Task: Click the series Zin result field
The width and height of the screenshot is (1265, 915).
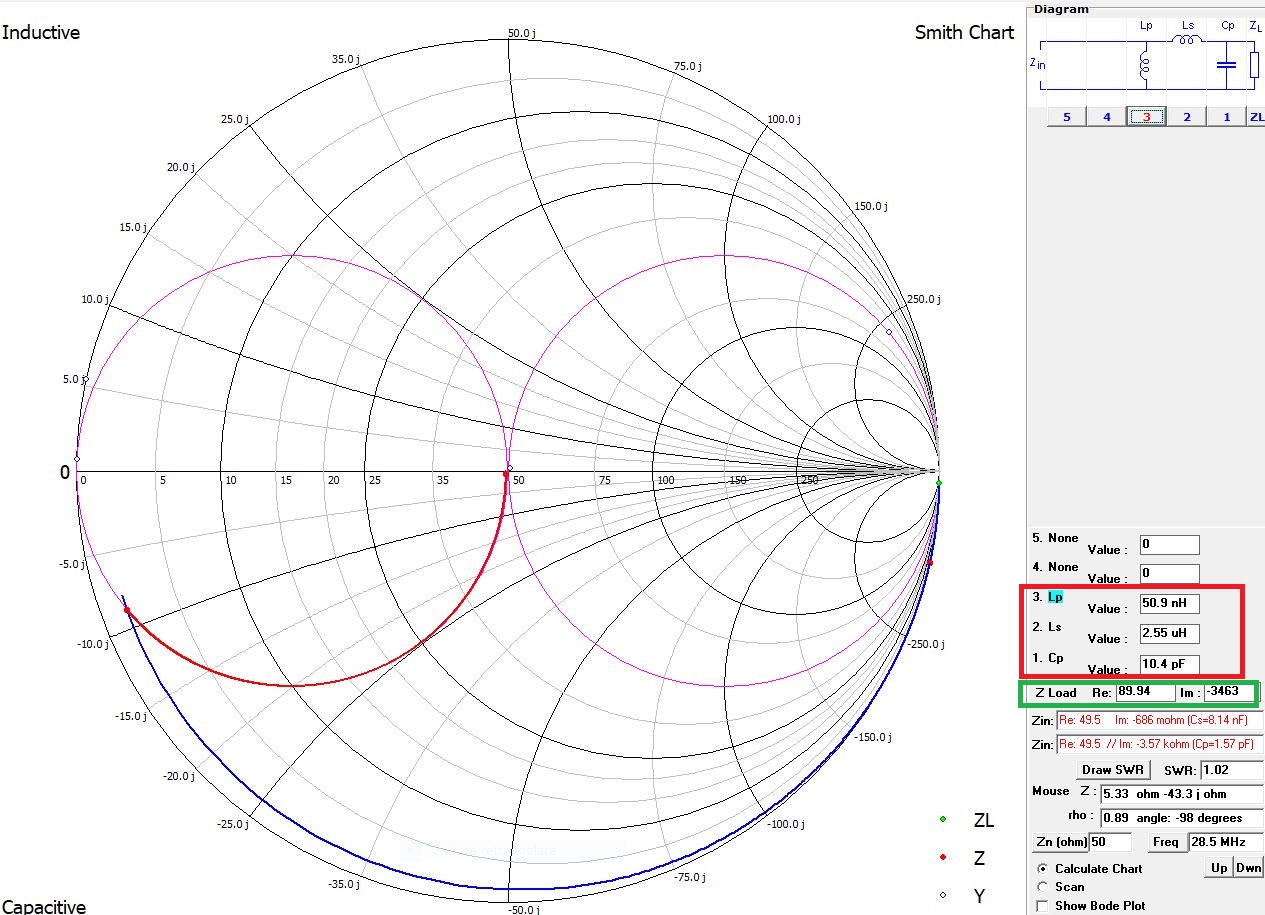Action: coord(1160,720)
